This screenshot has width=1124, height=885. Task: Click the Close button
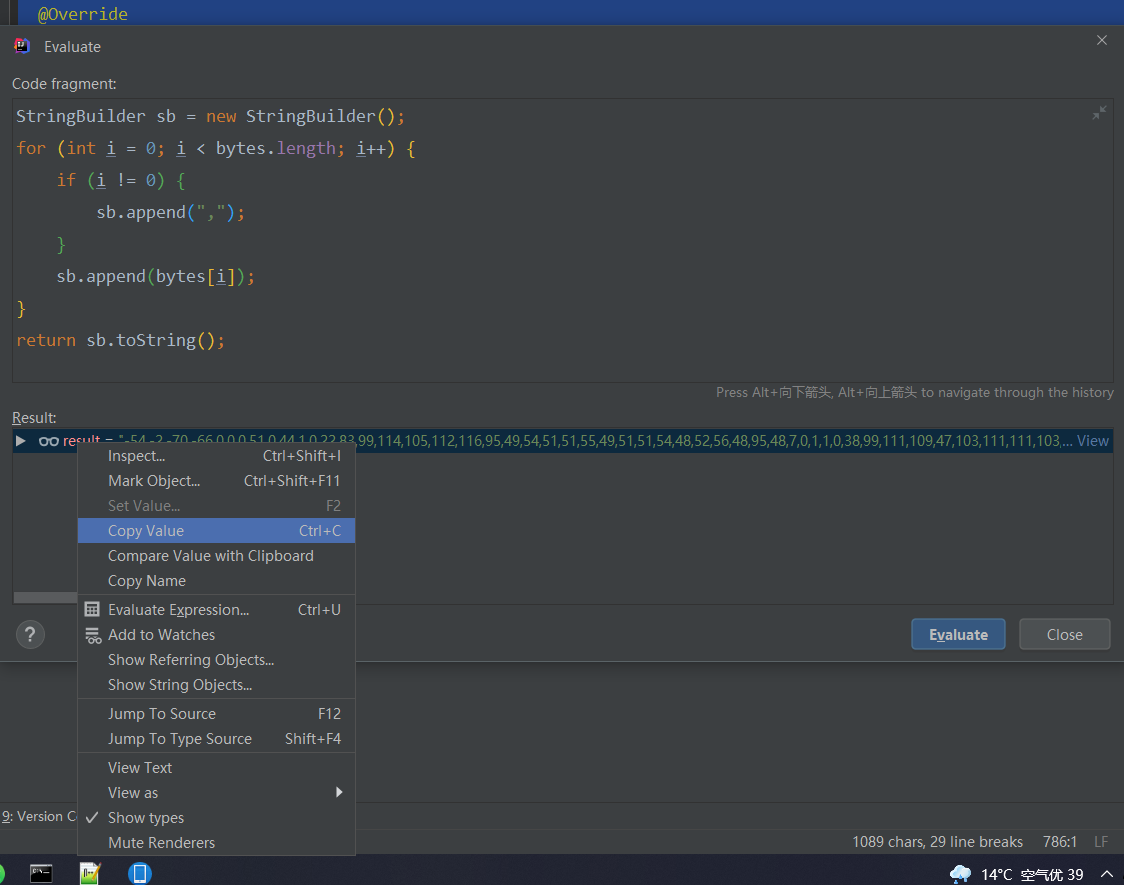[1065, 634]
